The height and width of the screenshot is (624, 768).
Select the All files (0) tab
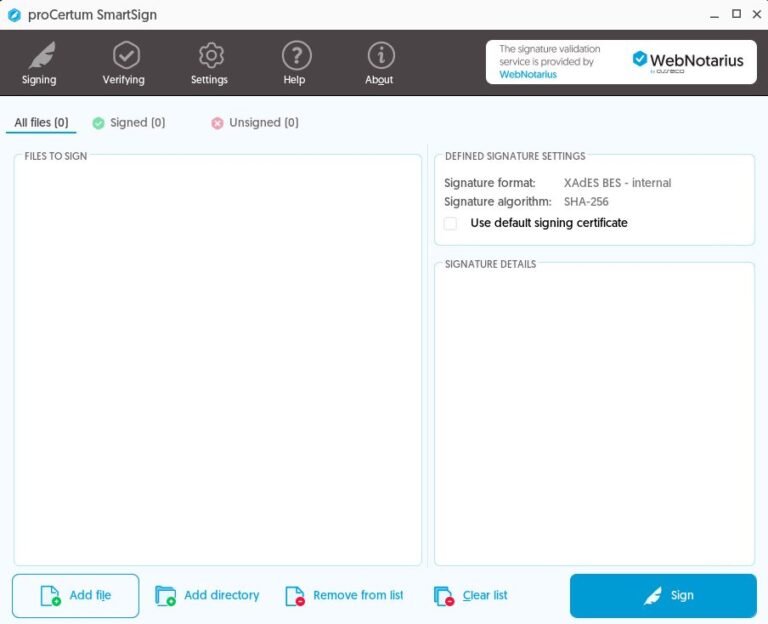click(41, 123)
